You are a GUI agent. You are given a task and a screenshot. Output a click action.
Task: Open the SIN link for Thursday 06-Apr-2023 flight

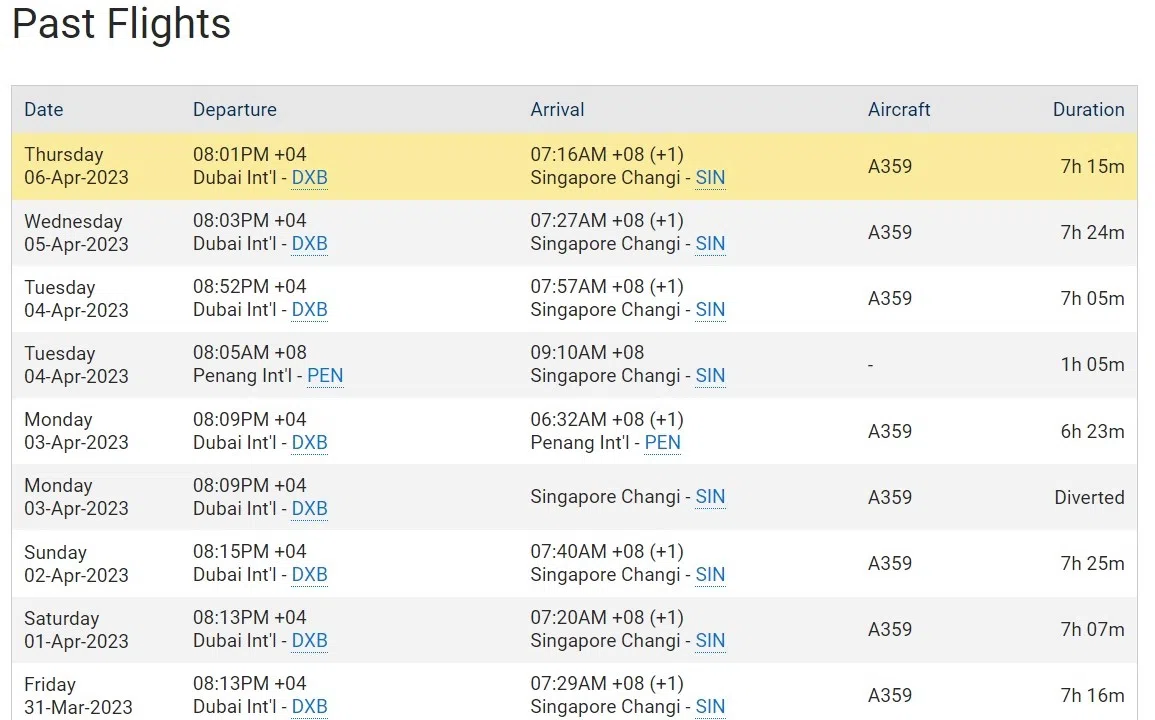pyautogui.click(x=710, y=178)
